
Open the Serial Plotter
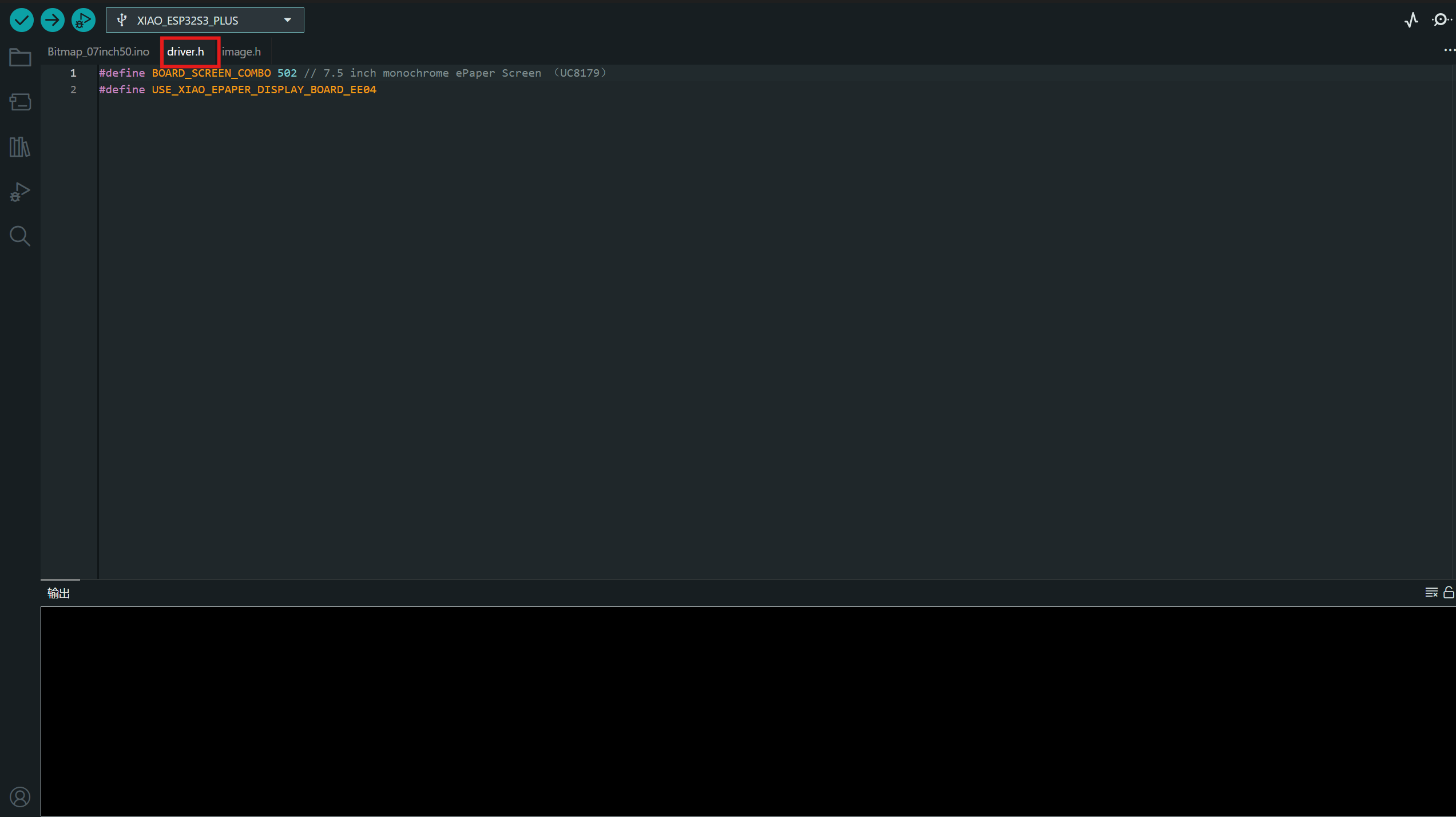pos(1411,21)
